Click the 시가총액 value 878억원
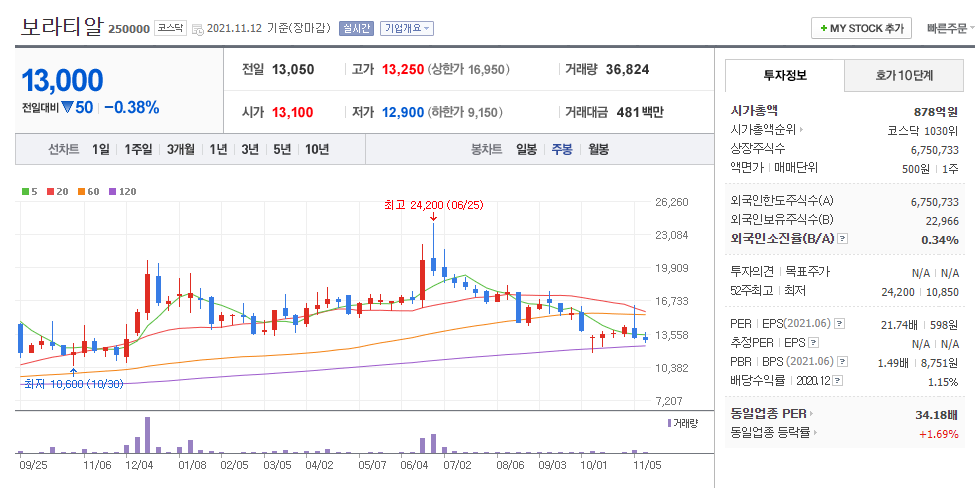This screenshot has height=488, width=980. pos(936,112)
